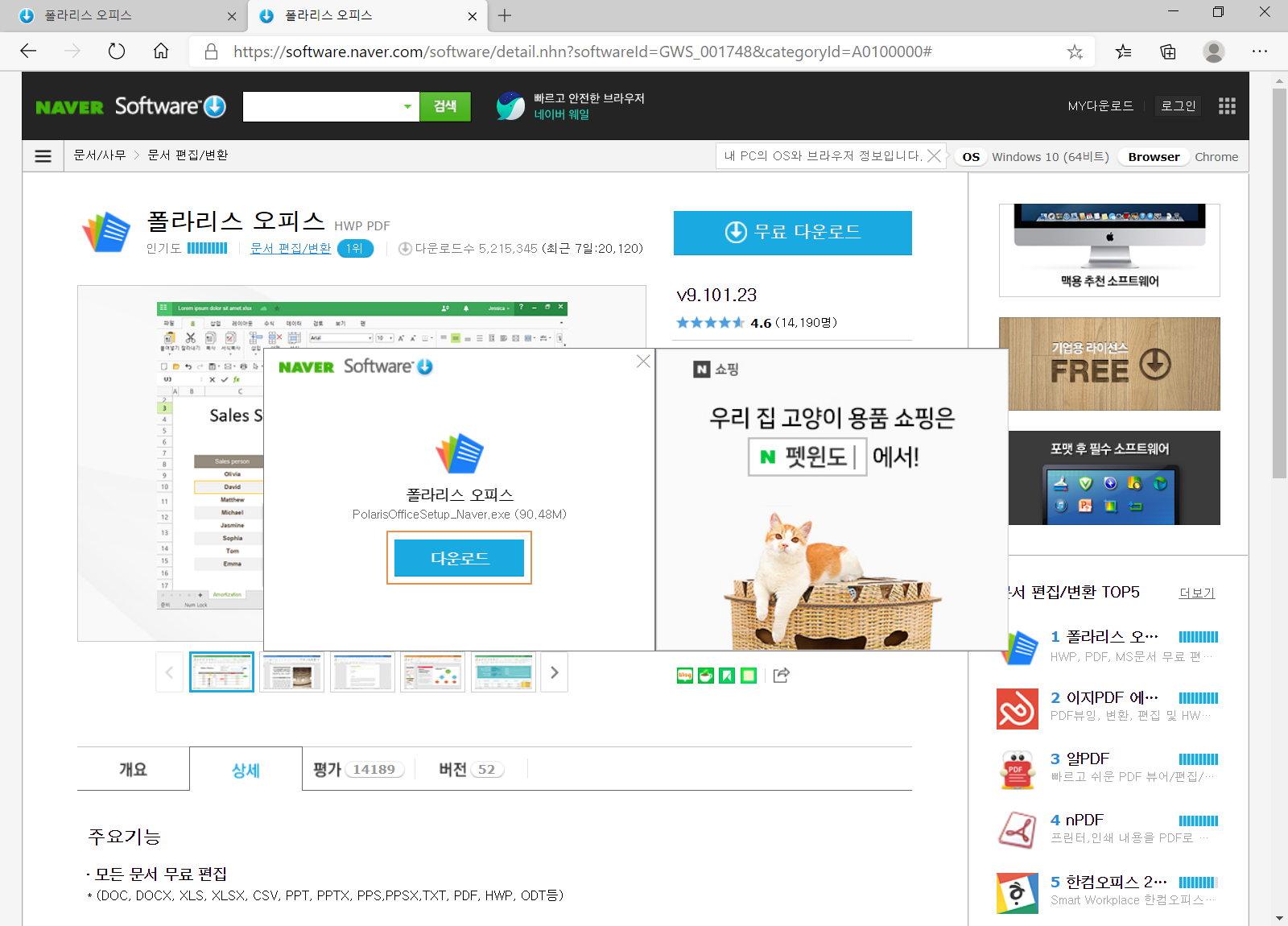Go to 문서/사무 breadcrumb

pyautogui.click(x=100, y=155)
